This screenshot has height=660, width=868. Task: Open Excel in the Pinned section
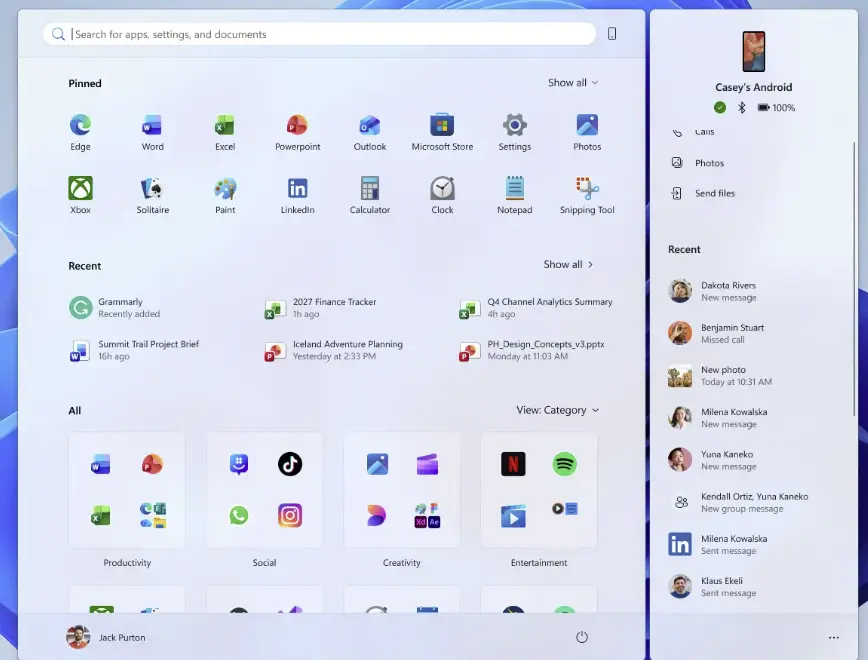[x=225, y=132]
